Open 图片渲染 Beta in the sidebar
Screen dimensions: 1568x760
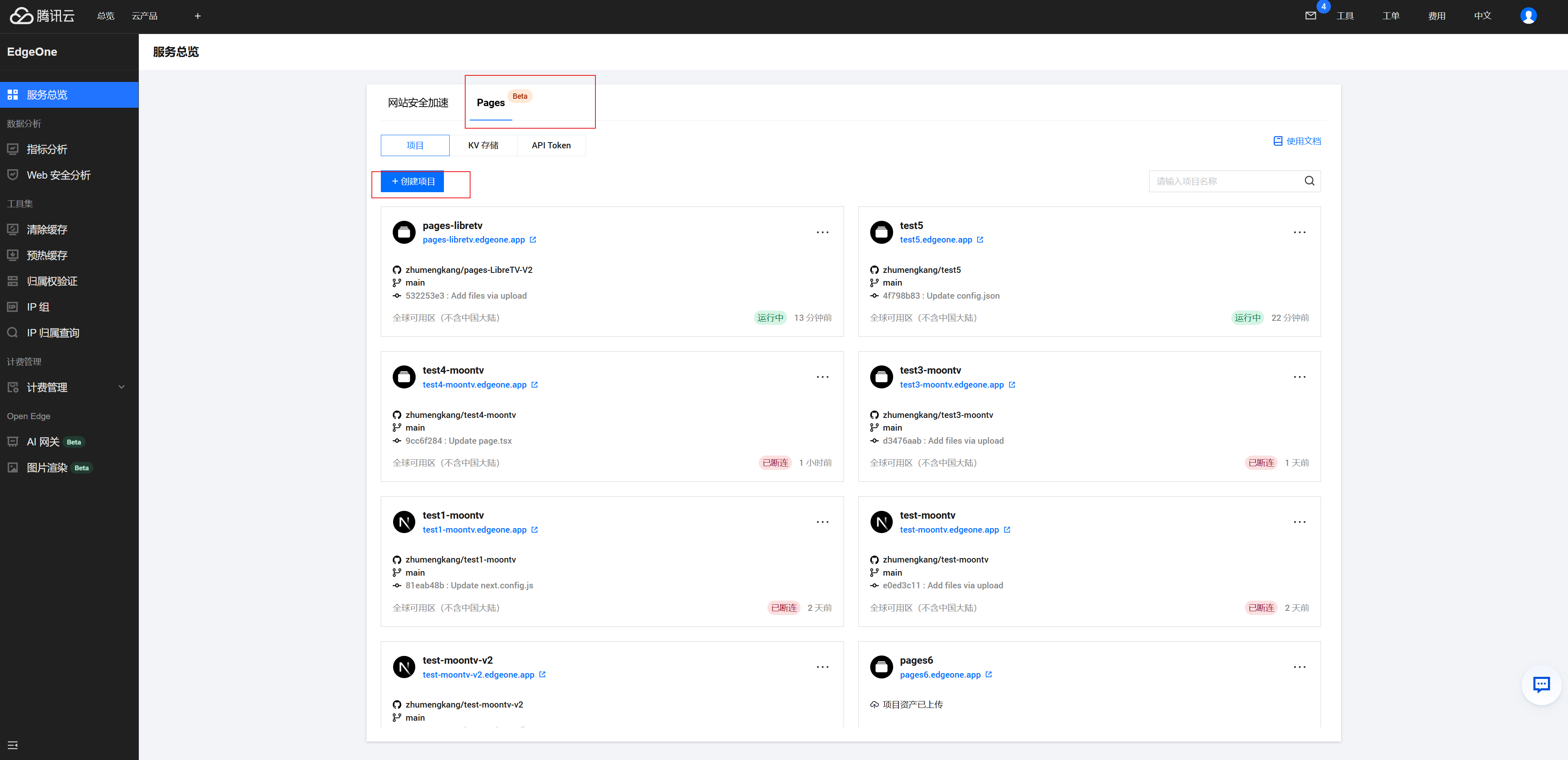pos(69,468)
